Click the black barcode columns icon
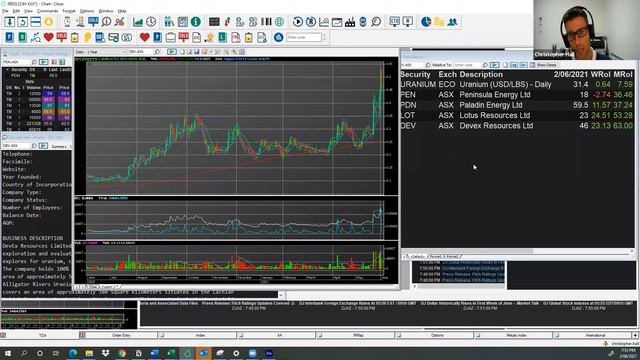The image size is (640, 360). [x=266, y=22]
